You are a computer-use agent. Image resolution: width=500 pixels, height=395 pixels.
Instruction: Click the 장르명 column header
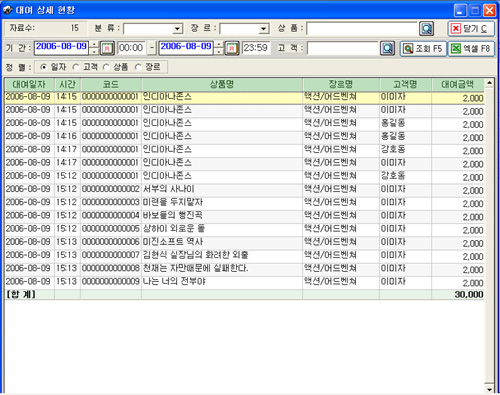[341, 85]
